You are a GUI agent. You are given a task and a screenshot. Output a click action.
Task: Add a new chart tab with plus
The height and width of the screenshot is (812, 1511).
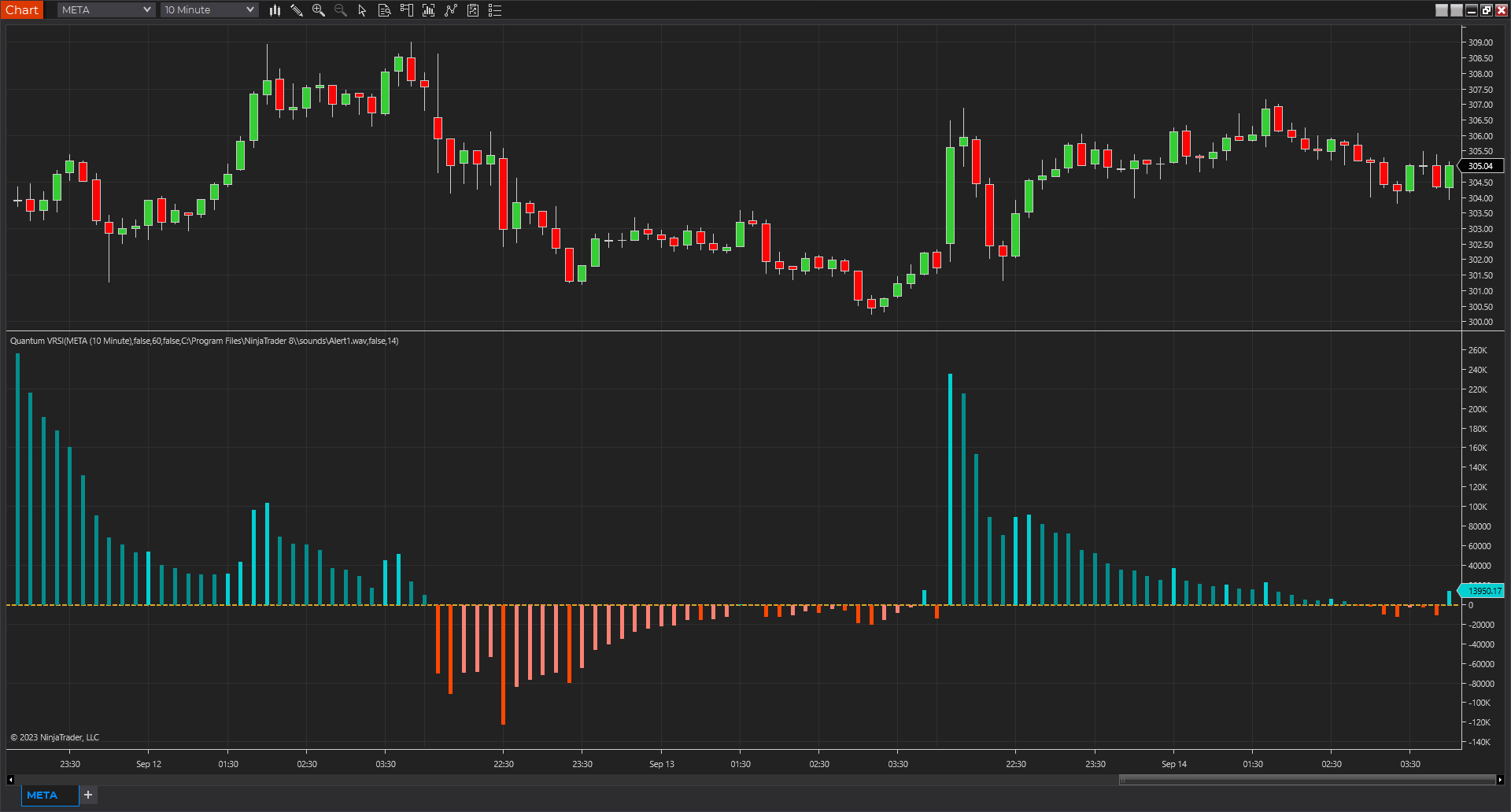(88, 795)
